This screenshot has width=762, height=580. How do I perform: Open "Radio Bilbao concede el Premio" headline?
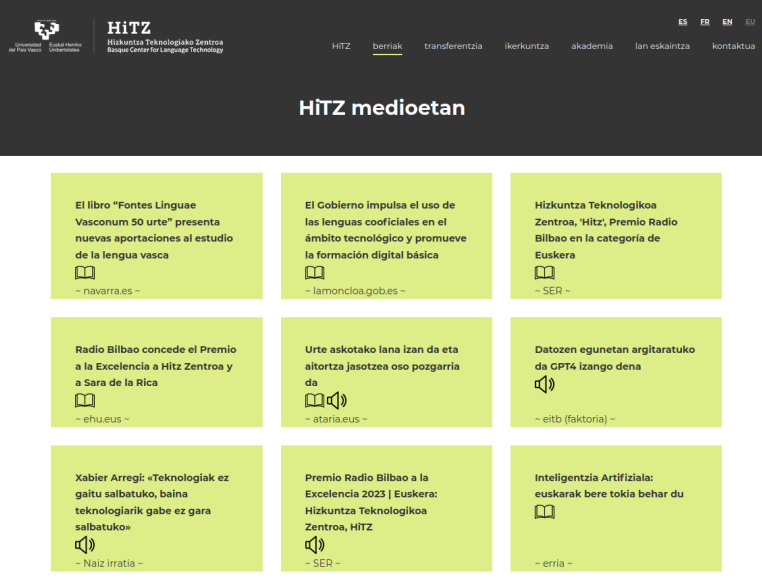156,366
